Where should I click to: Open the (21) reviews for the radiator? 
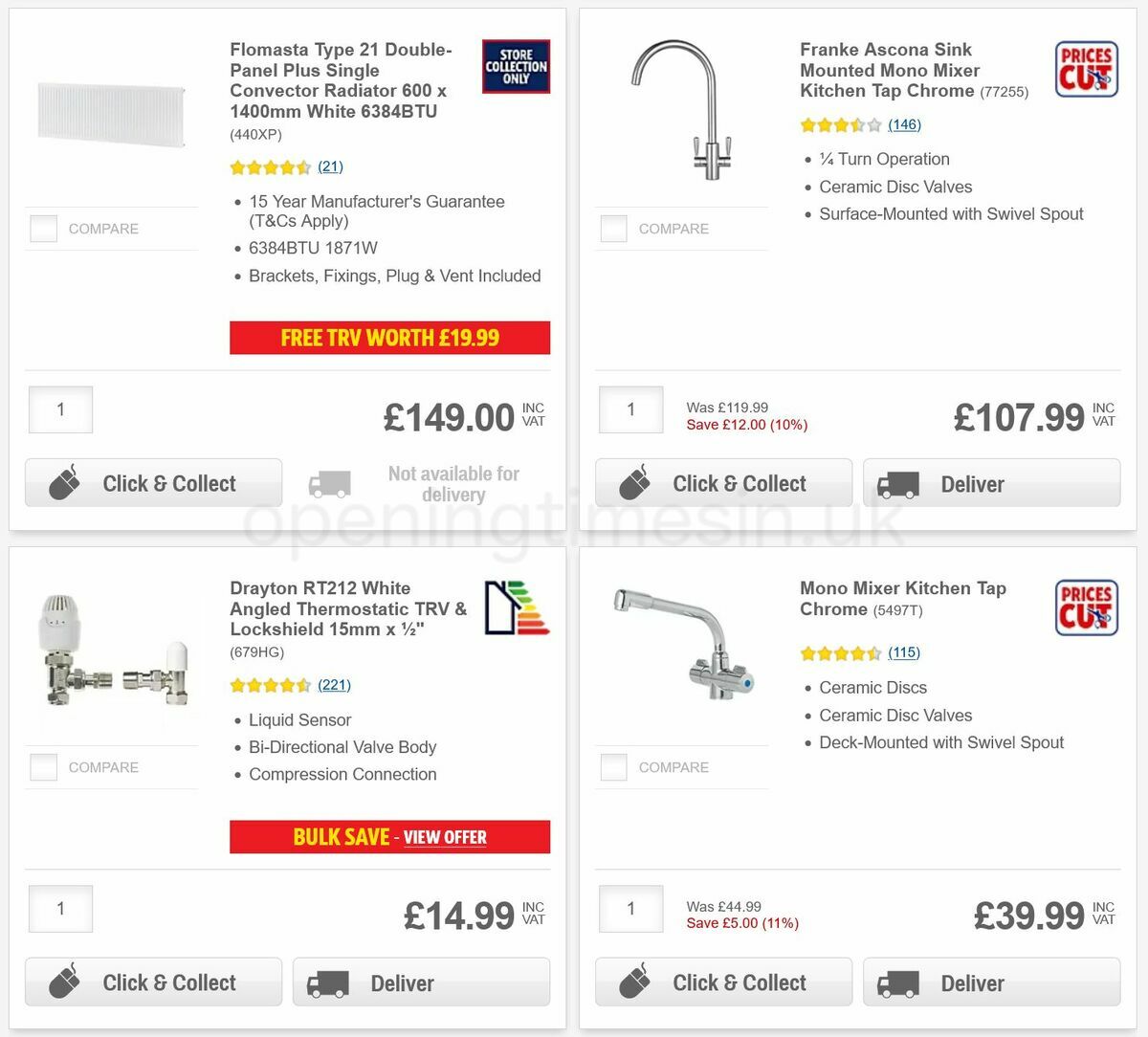330,166
